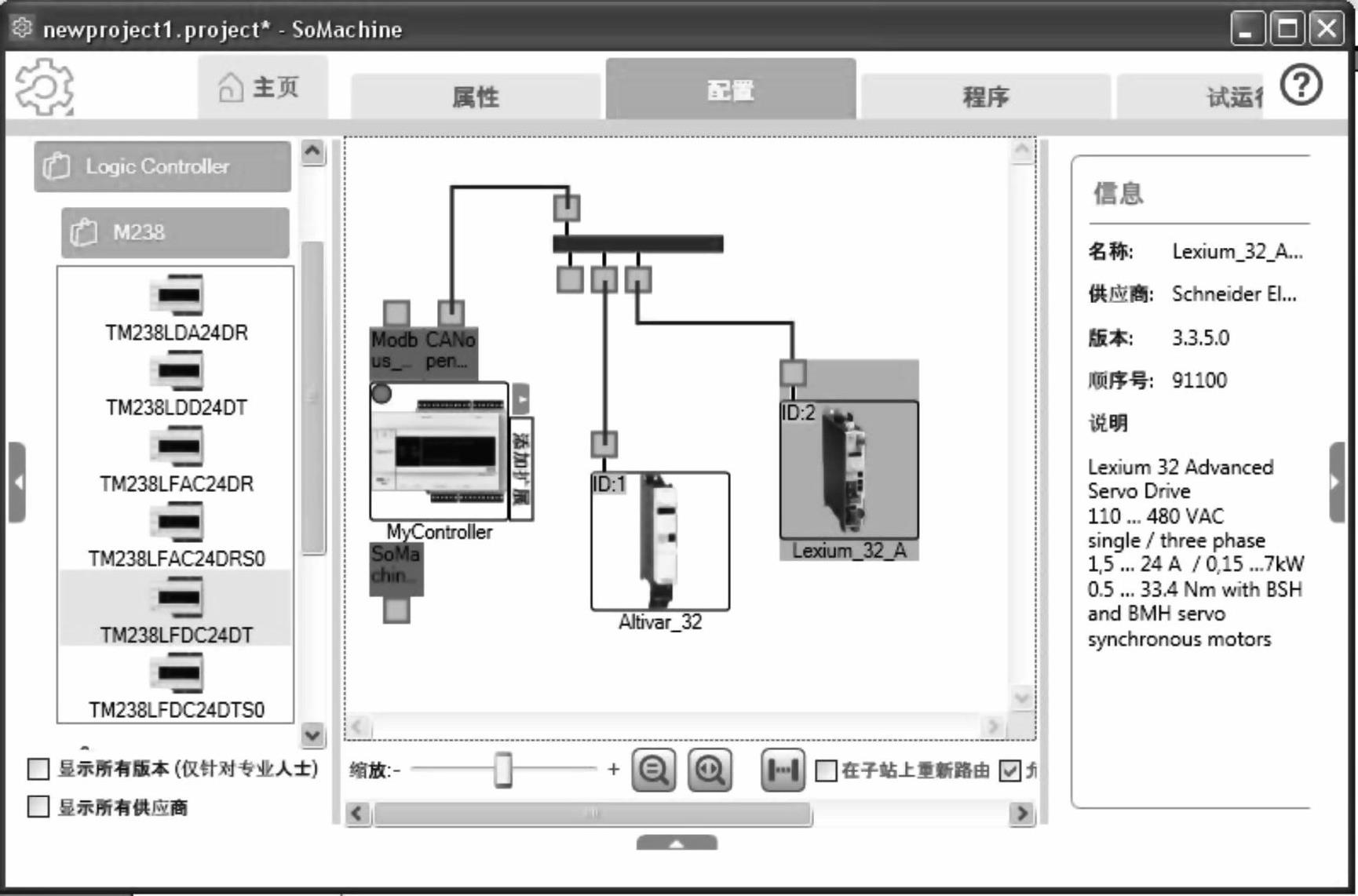Image resolution: width=1358 pixels, height=896 pixels.
Task: Click the zoom slider handle
Action: click(x=503, y=770)
